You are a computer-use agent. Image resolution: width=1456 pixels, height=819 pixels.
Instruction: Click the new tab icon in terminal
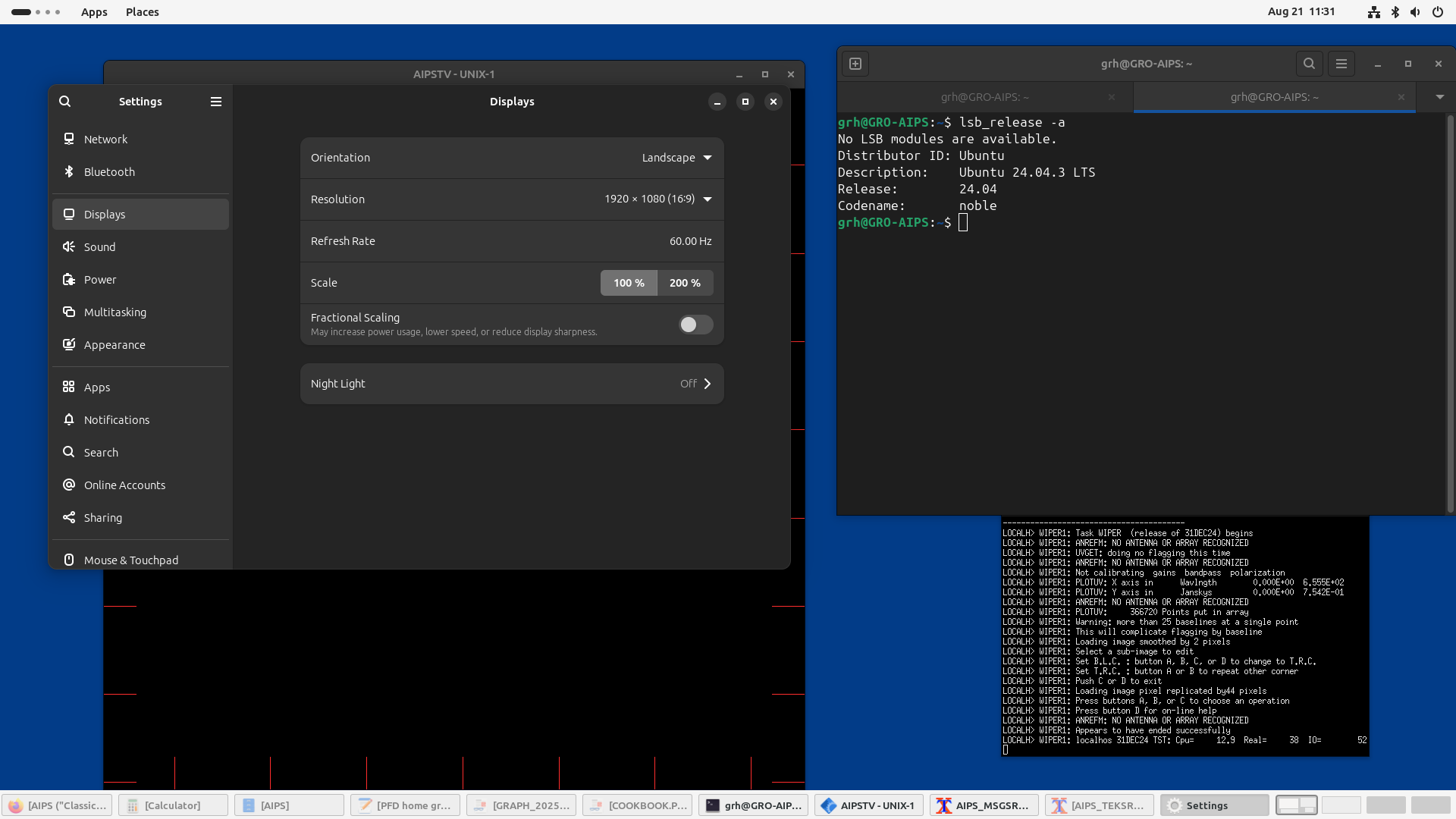[x=855, y=64]
